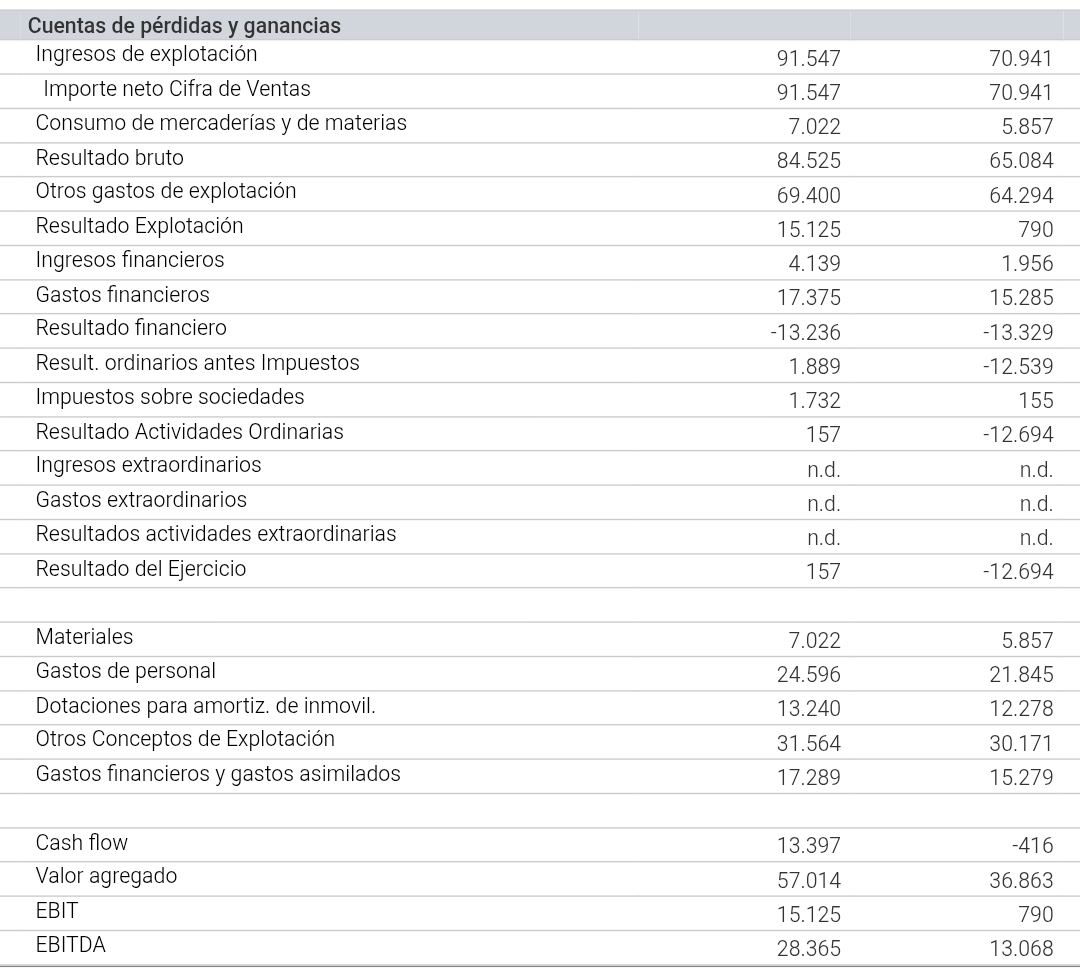Screen dimensions: 1080x969
Task: Click the Resultado del Ejercicio value -12.694
Action: pyautogui.click(x=1018, y=572)
